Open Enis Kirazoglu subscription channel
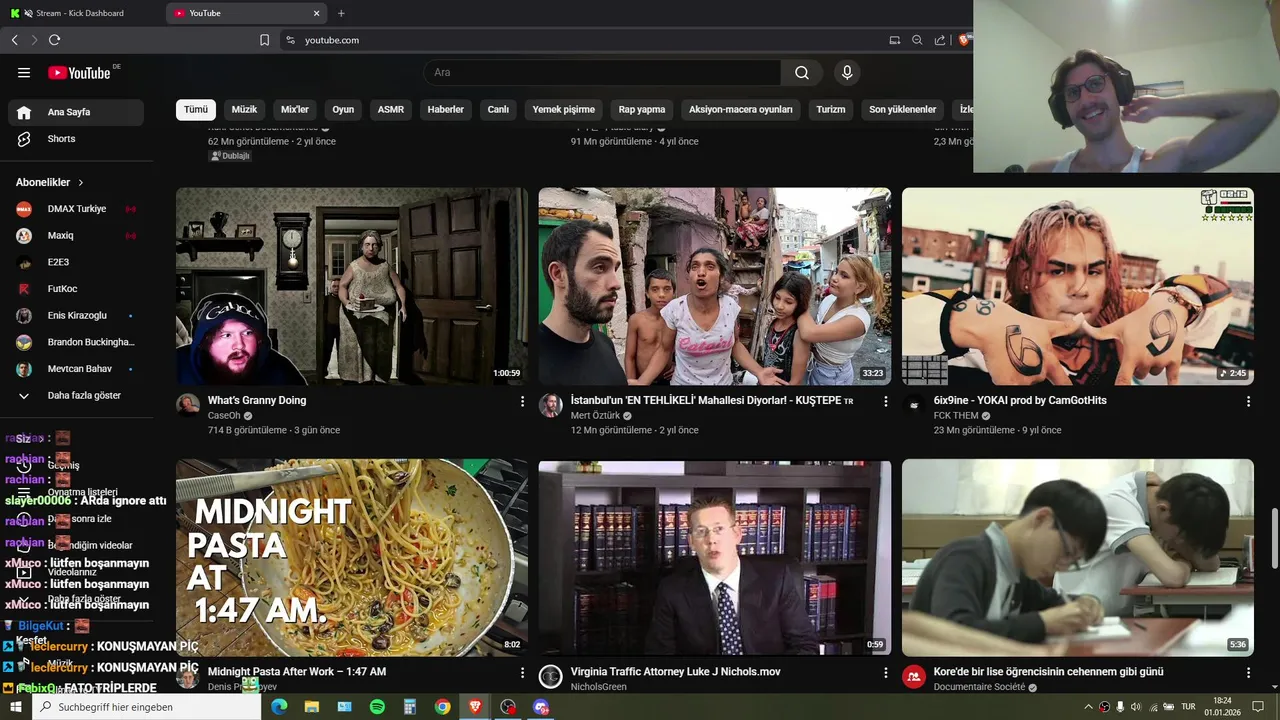1280x720 pixels. click(x=76, y=316)
